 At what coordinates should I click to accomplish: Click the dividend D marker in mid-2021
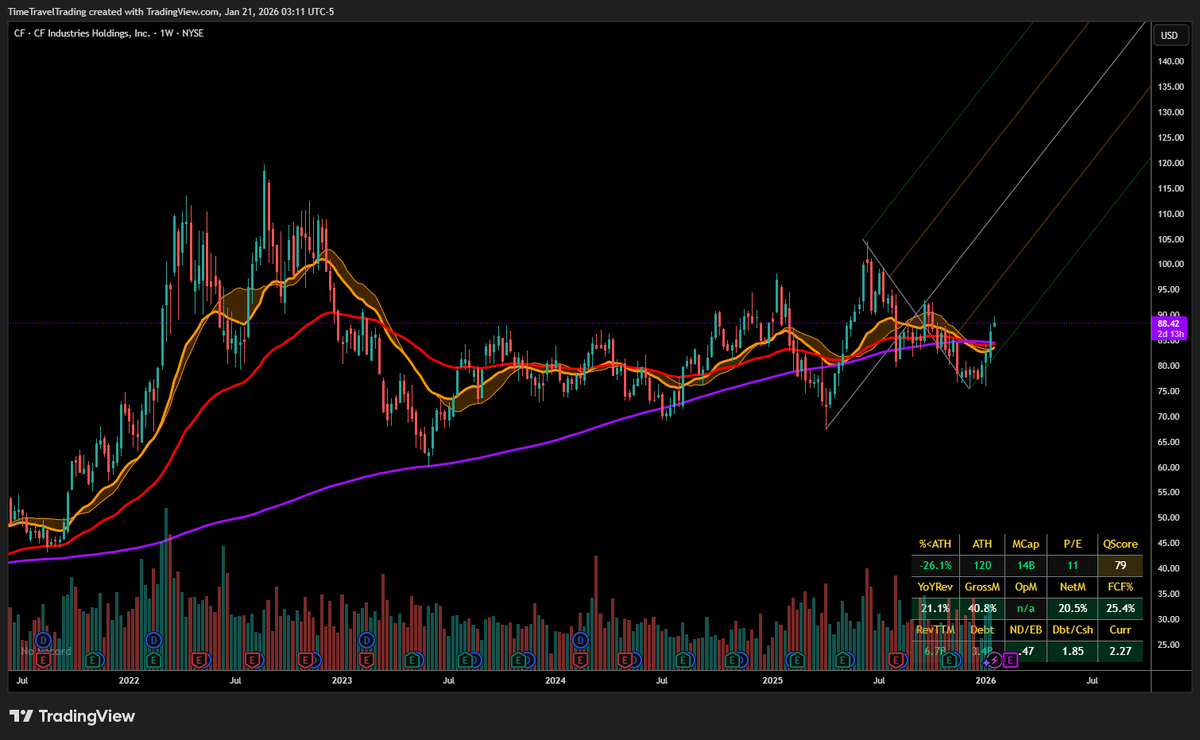coord(44,640)
